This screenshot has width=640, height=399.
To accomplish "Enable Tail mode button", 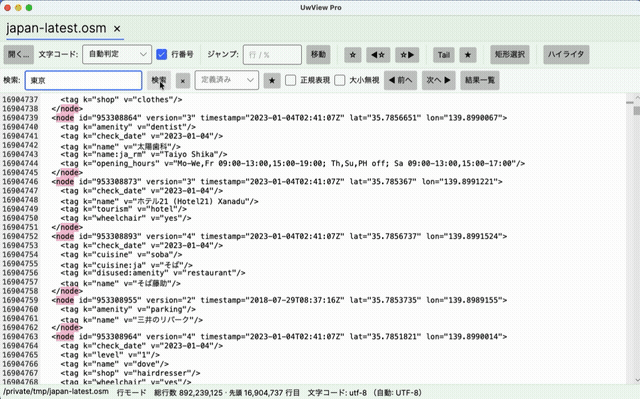I will 444,55.
